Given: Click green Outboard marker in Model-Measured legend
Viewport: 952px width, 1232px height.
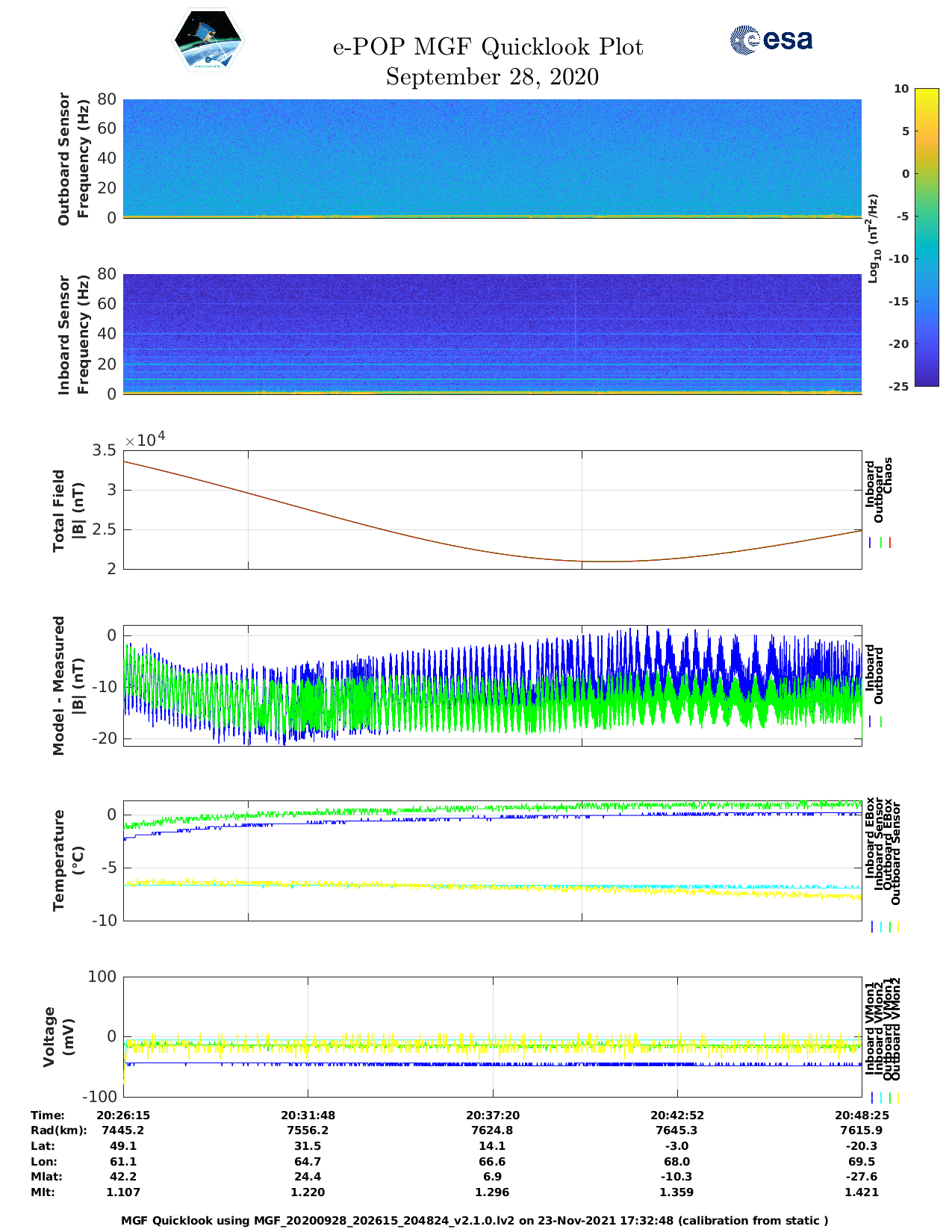Looking at the screenshot, I should pyautogui.click(x=881, y=722).
